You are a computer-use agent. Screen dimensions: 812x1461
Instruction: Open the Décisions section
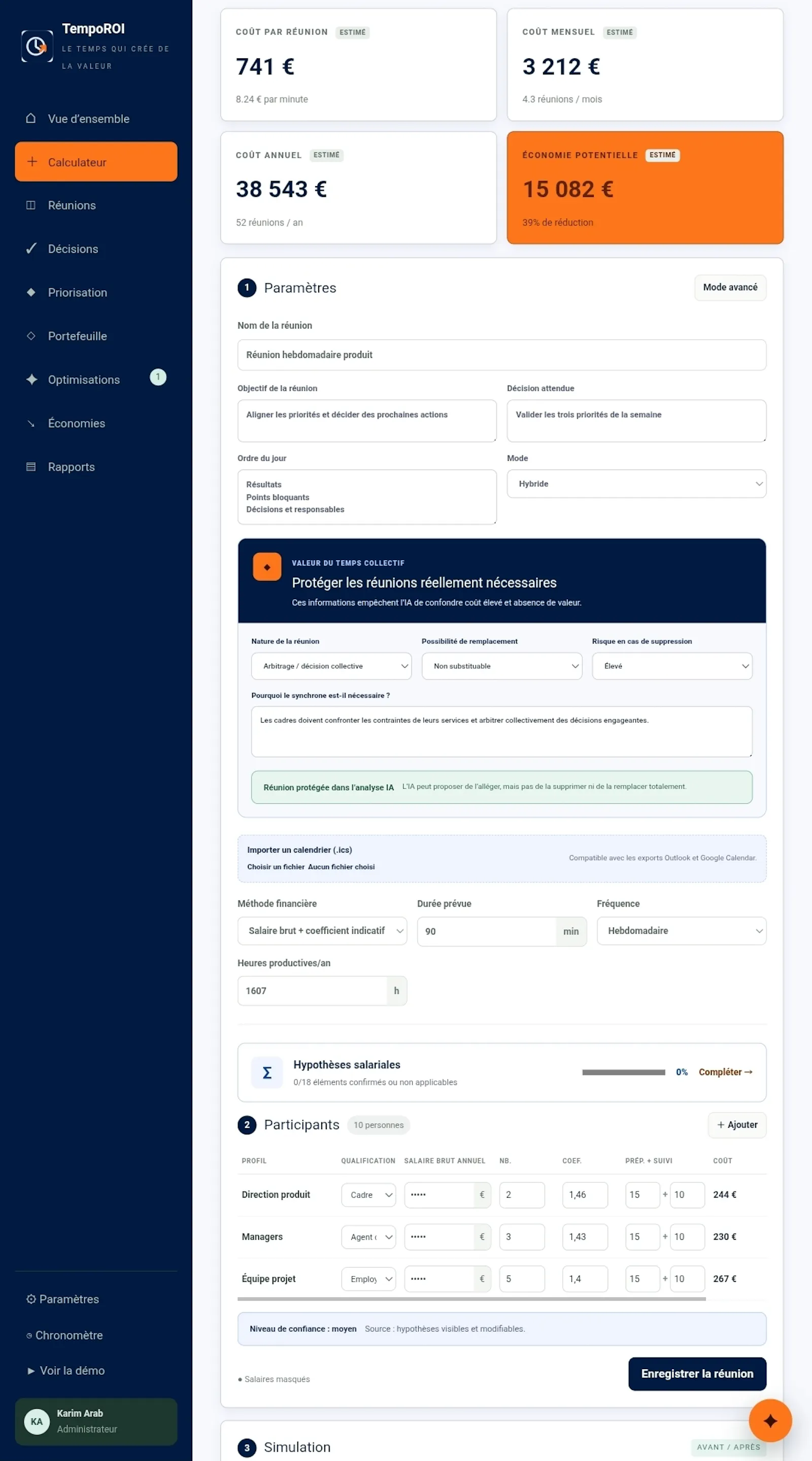(x=96, y=249)
